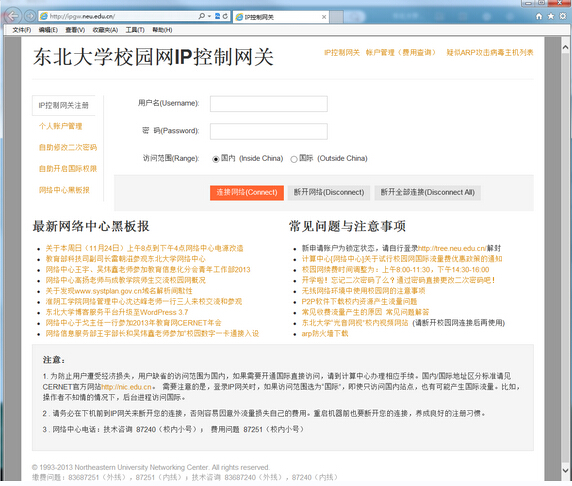Click the 连接网络(Connect) button
Viewport: 572px width, 486px height.
tap(247, 192)
